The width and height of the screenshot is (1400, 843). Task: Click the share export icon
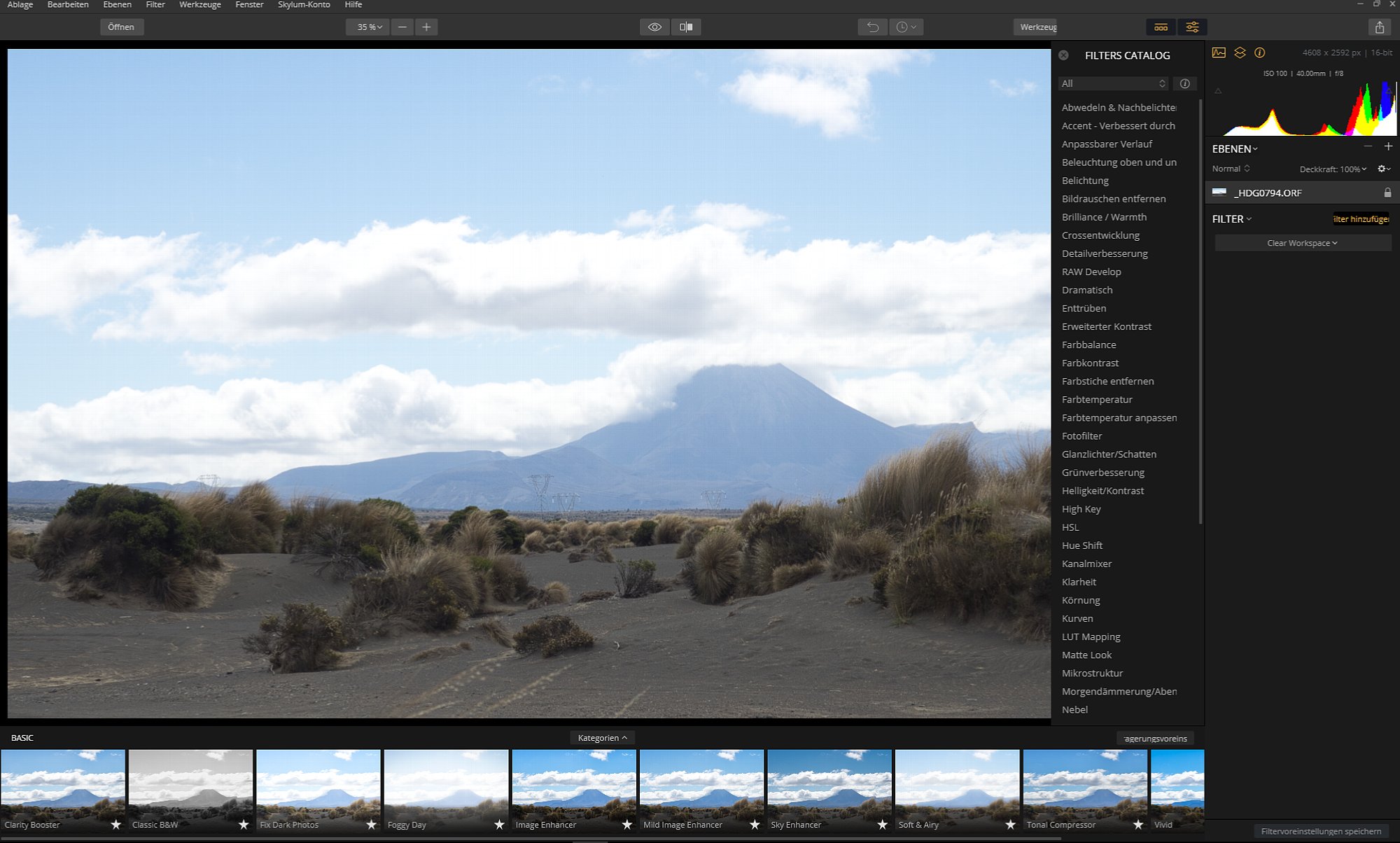pyautogui.click(x=1379, y=27)
